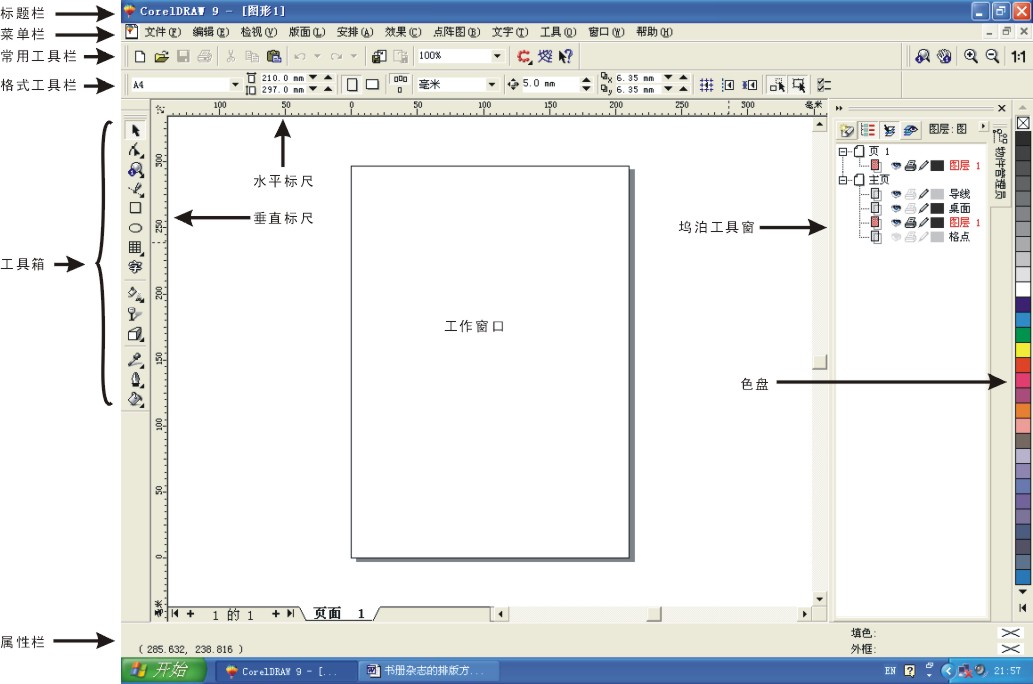This screenshot has height=684, width=1033.
Task: Select the 格点 layer name
Action: [x=959, y=237]
